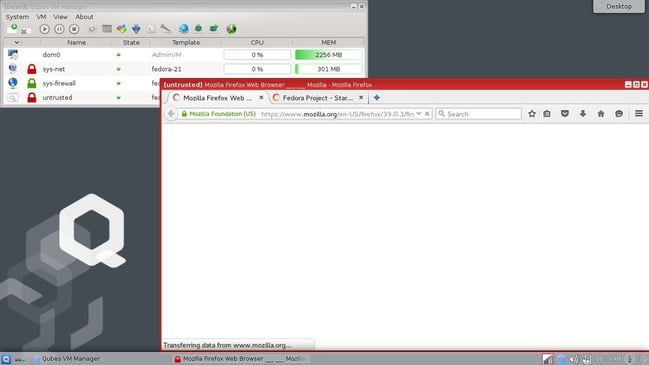649x365 pixels.
Task: Click the dom0 computer icon
Action: 13,54
